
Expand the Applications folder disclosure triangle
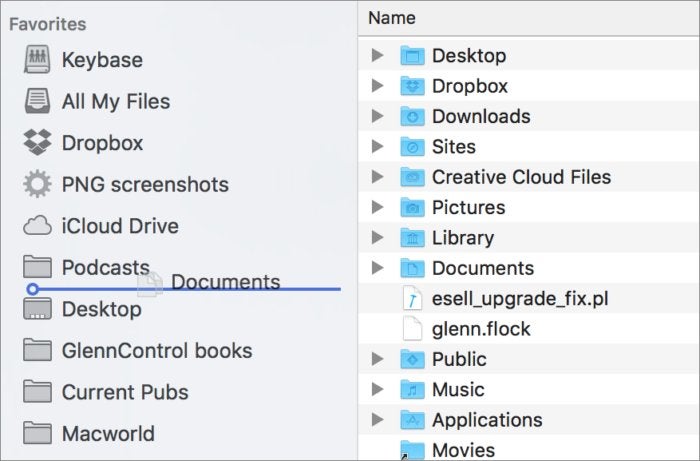click(378, 419)
